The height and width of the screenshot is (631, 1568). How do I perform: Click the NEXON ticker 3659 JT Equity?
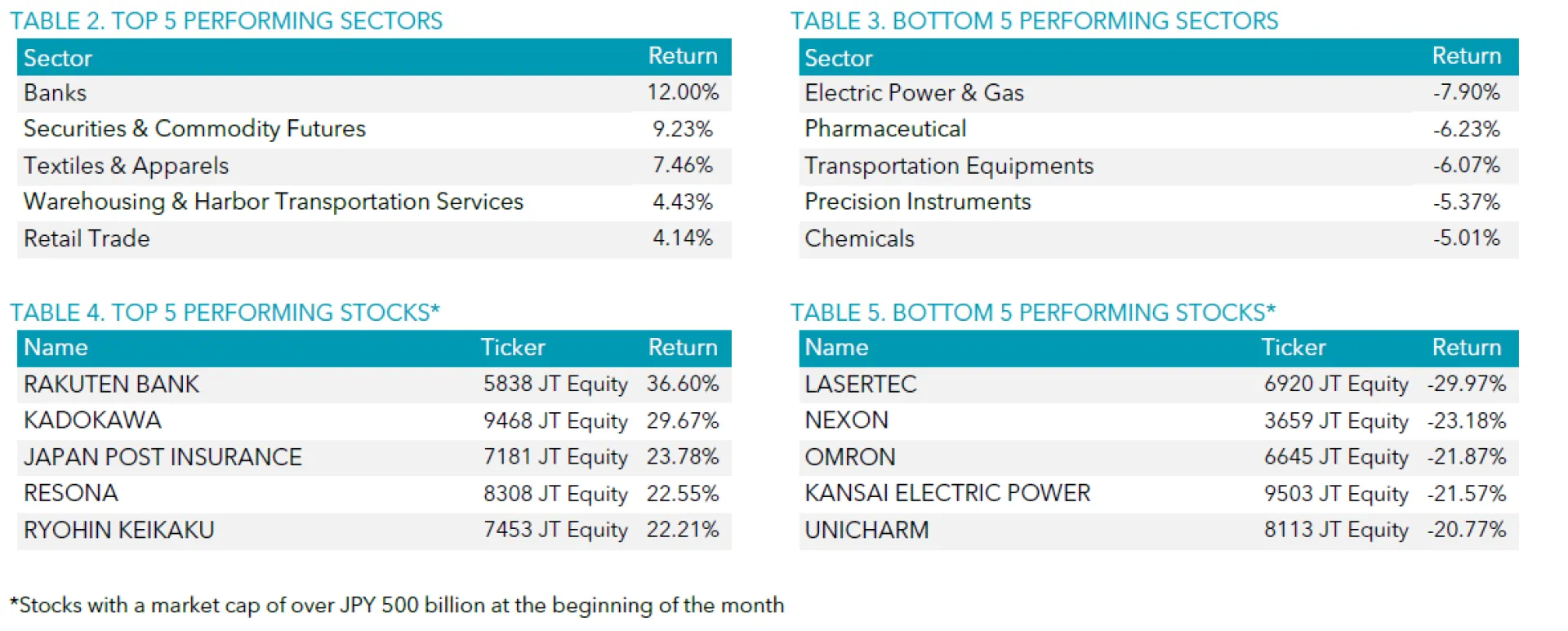tap(1336, 421)
